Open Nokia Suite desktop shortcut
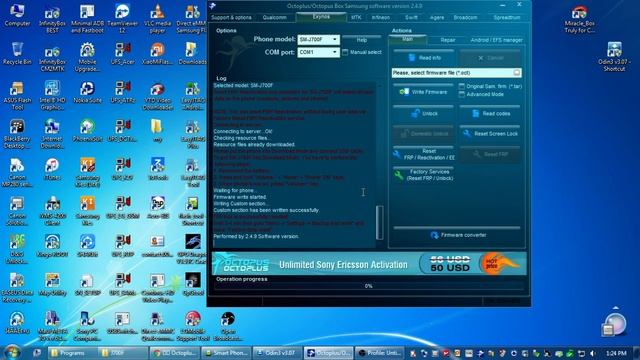This screenshot has width=640, height=360. point(87,92)
